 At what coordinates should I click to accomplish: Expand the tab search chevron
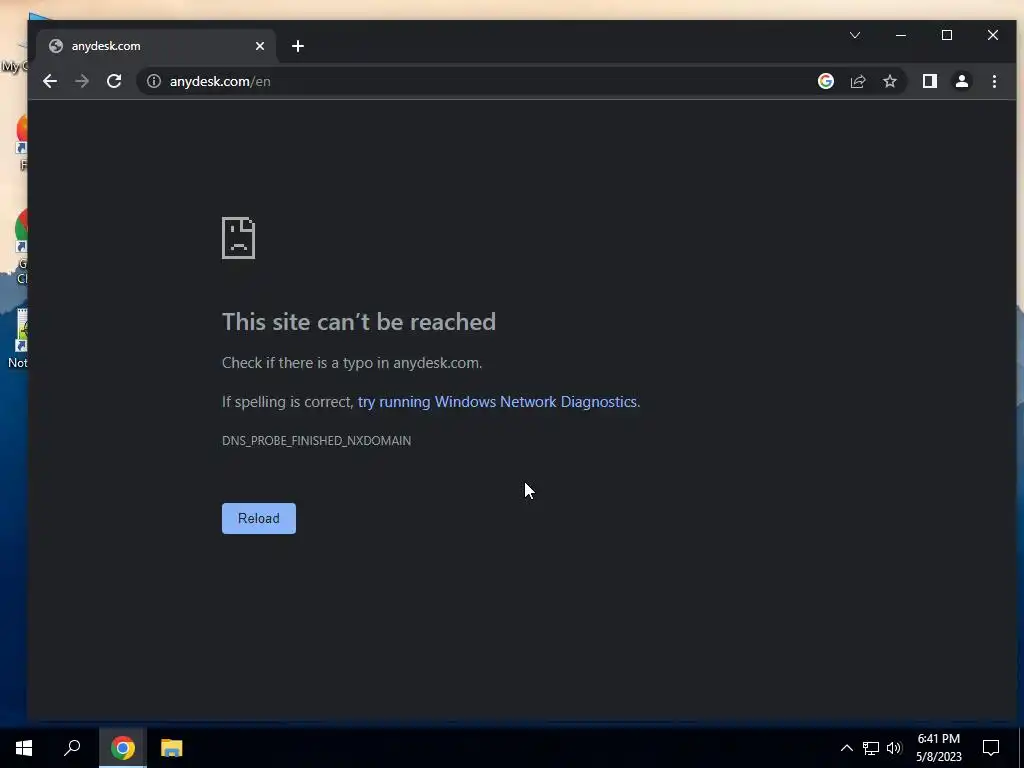point(855,35)
